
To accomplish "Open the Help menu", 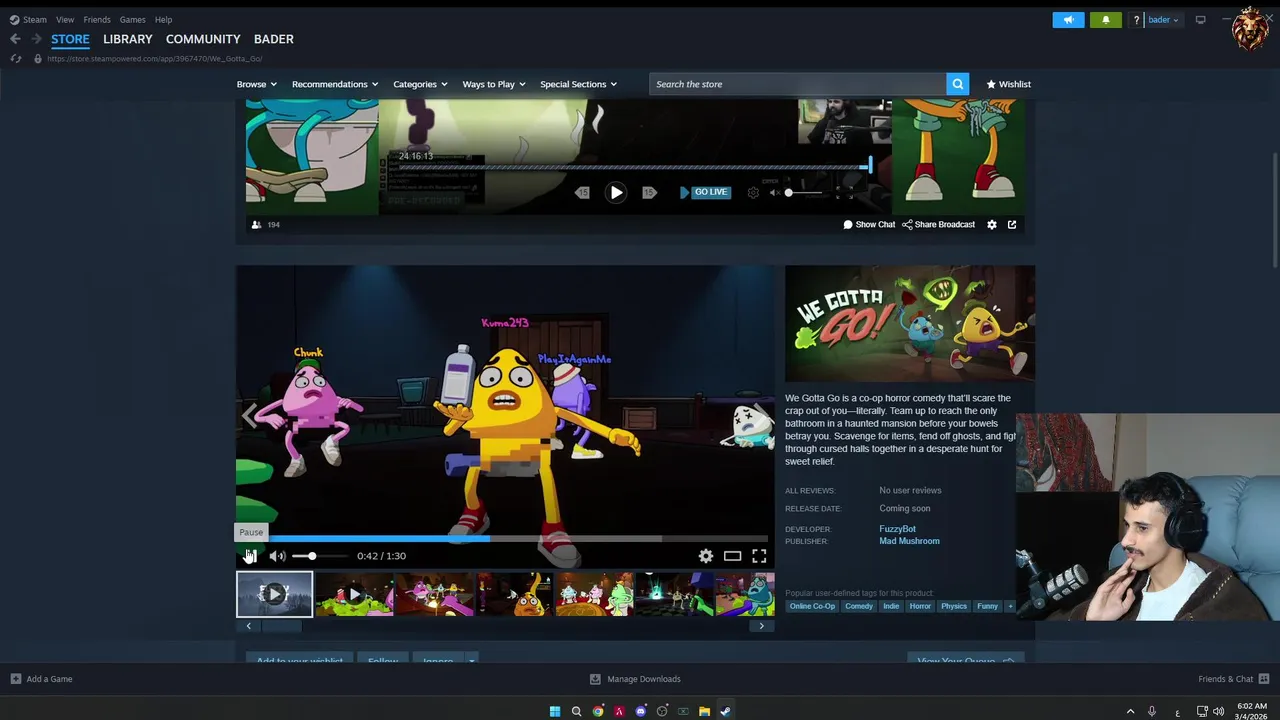I will pos(163,19).
